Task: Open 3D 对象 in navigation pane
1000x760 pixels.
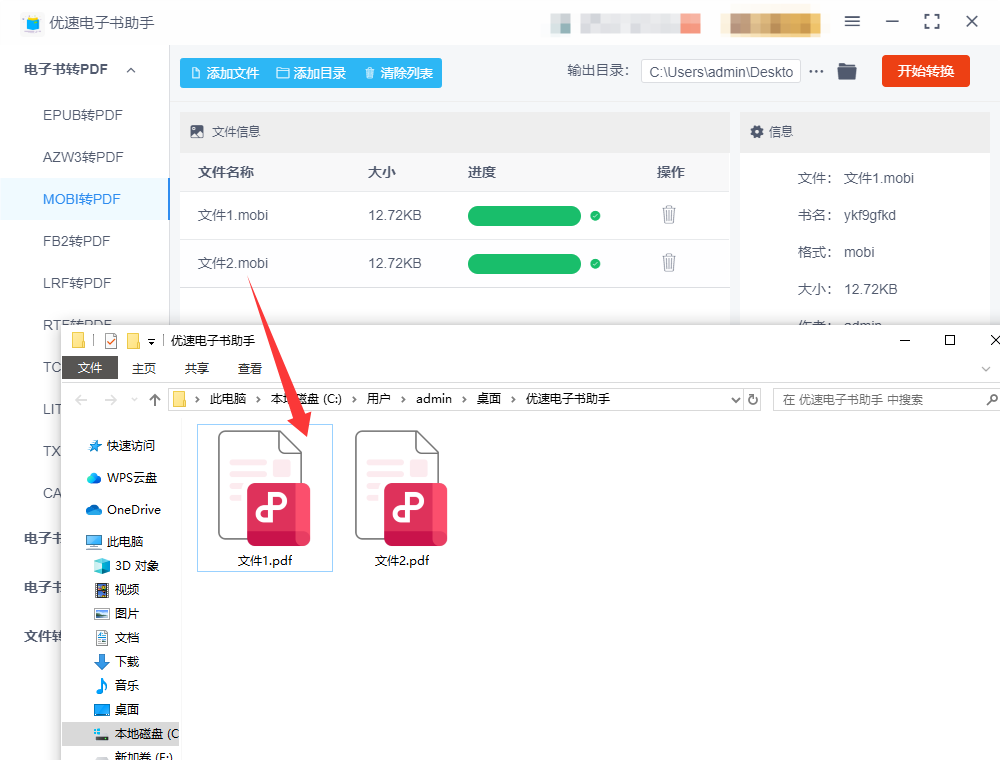Action: tap(127, 566)
